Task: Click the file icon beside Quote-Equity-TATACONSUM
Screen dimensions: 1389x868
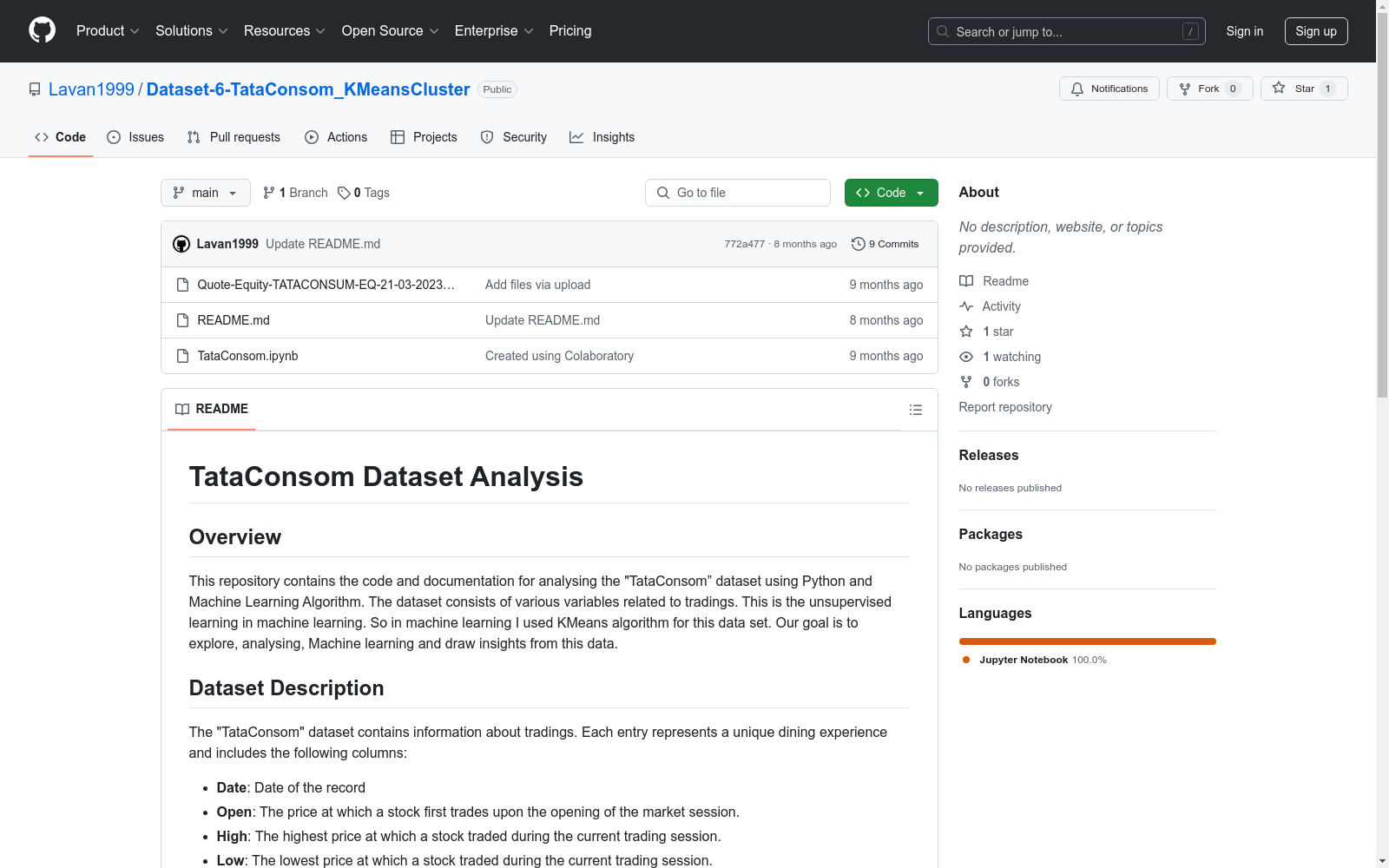Action: [182, 285]
